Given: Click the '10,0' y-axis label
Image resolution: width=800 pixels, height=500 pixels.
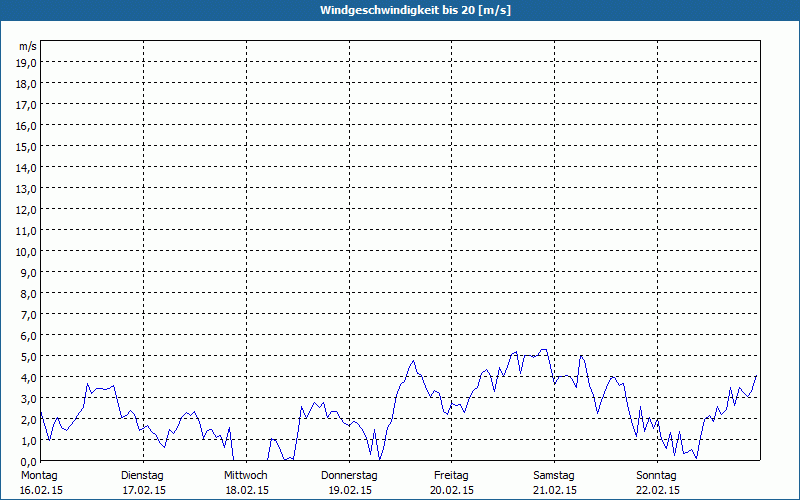Looking at the screenshot, I should click(x=26, y=252).
